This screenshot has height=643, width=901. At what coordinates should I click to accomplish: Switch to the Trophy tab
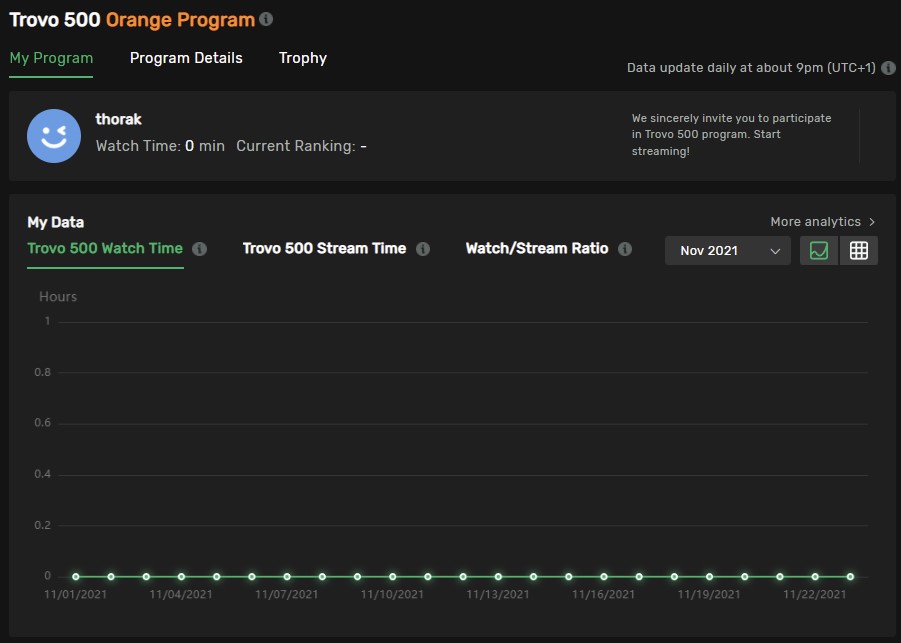click(x=303, y=58)
